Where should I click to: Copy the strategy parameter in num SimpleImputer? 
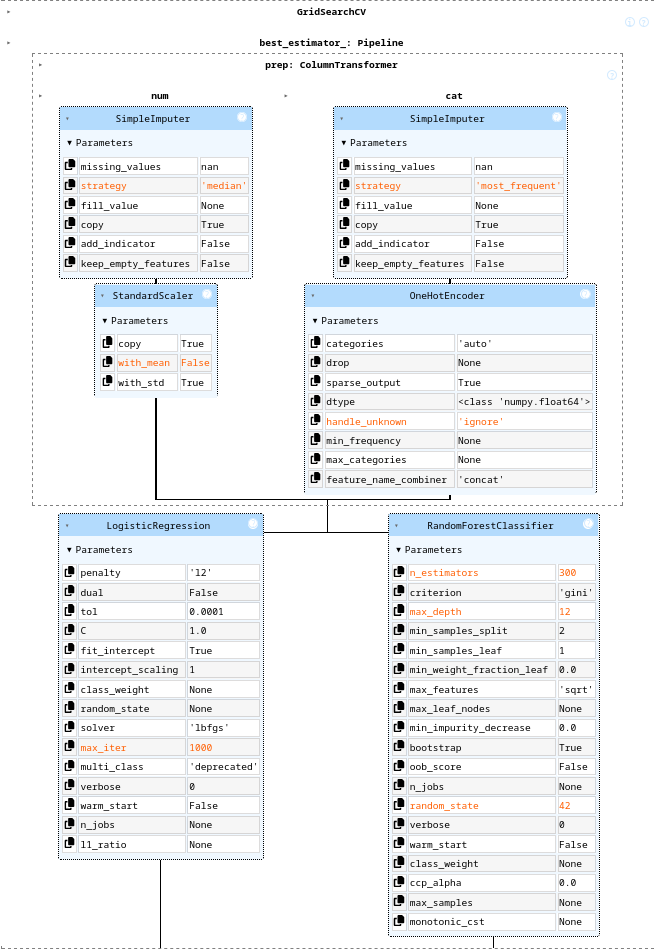tap(70, 186)
